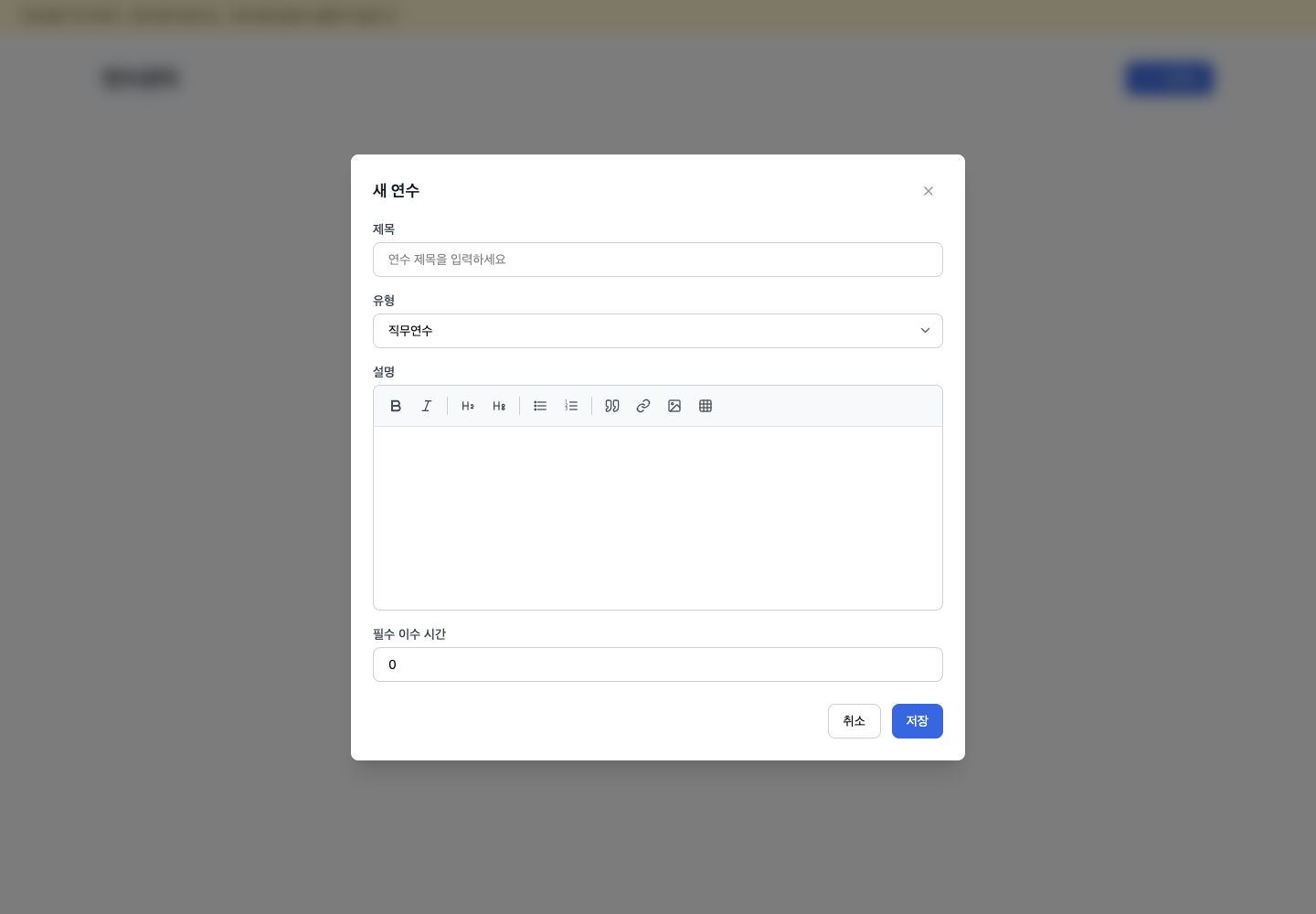Click the 제목 title input field

point(658,260)
